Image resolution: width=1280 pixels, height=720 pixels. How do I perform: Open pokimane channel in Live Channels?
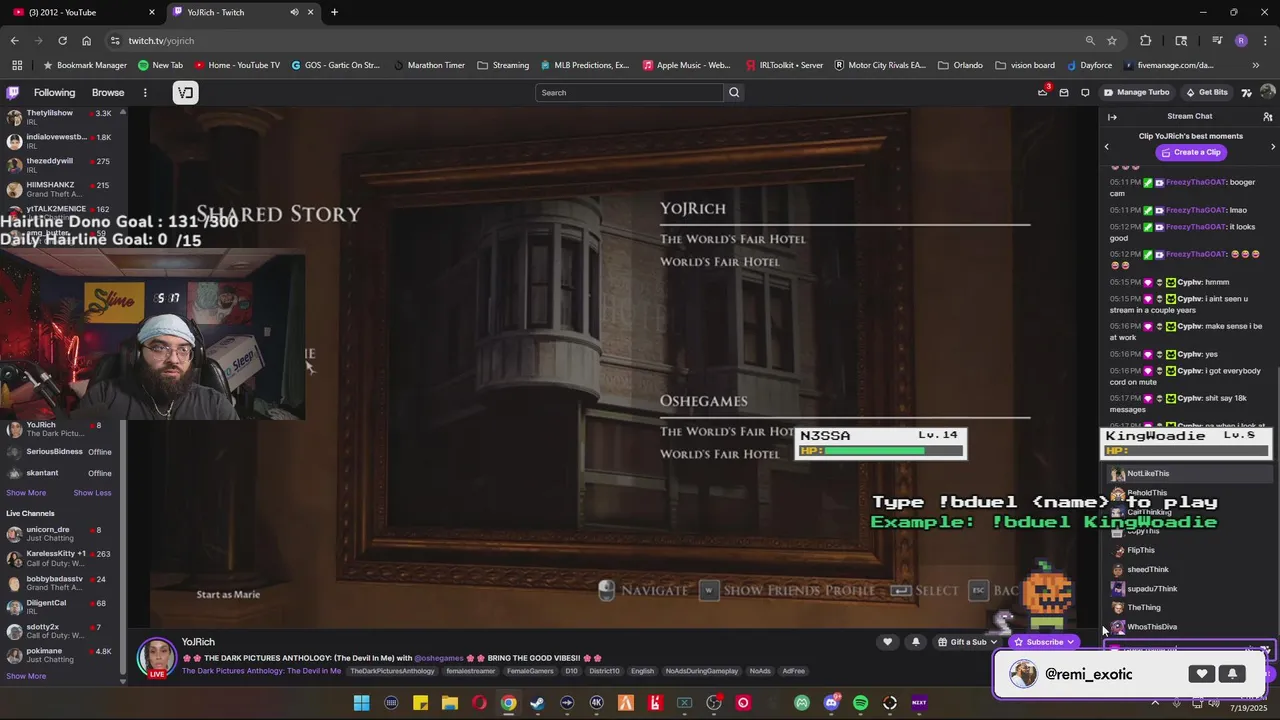pyautogui.click(x=62, y=655)
